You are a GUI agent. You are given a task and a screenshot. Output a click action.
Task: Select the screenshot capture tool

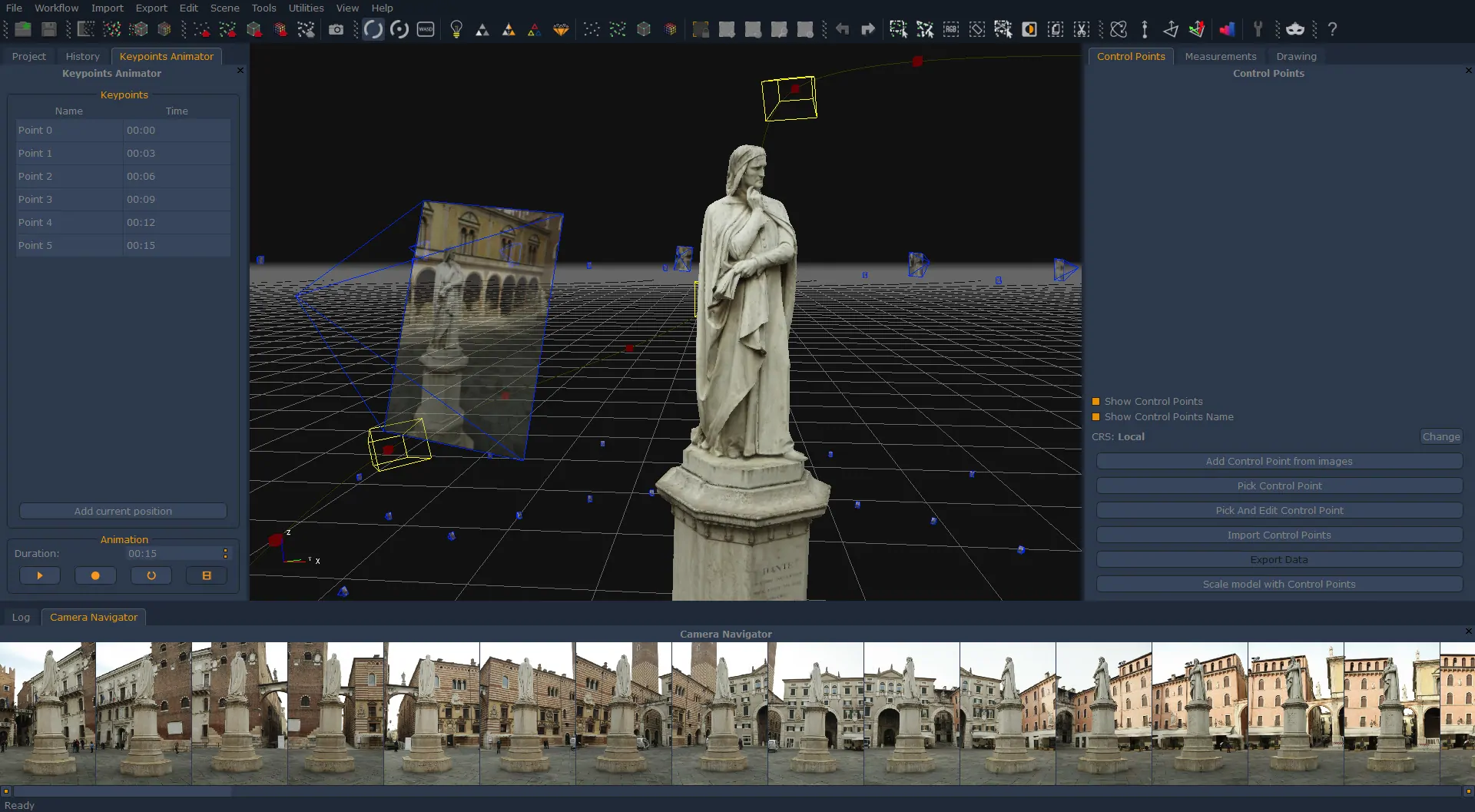[337, 29]
